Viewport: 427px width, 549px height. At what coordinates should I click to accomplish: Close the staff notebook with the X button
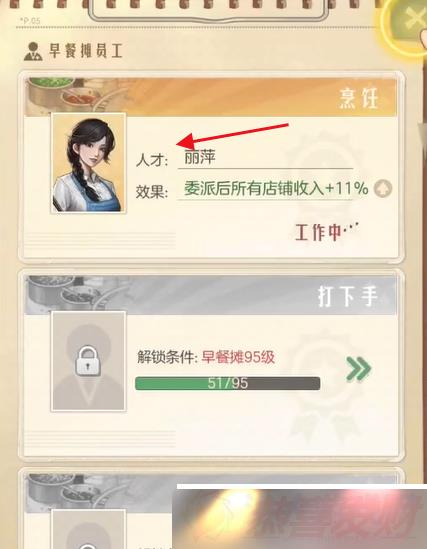point(410,21)
